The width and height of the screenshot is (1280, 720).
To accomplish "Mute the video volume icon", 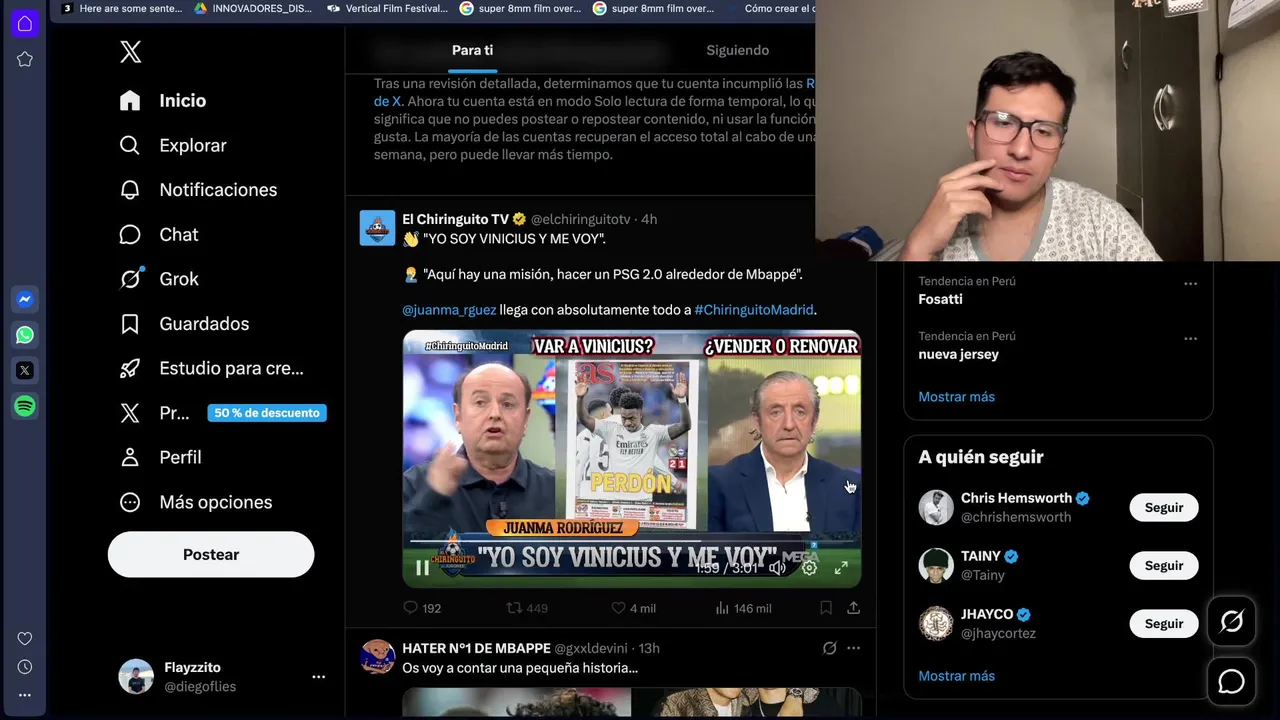I will [777, 568].
